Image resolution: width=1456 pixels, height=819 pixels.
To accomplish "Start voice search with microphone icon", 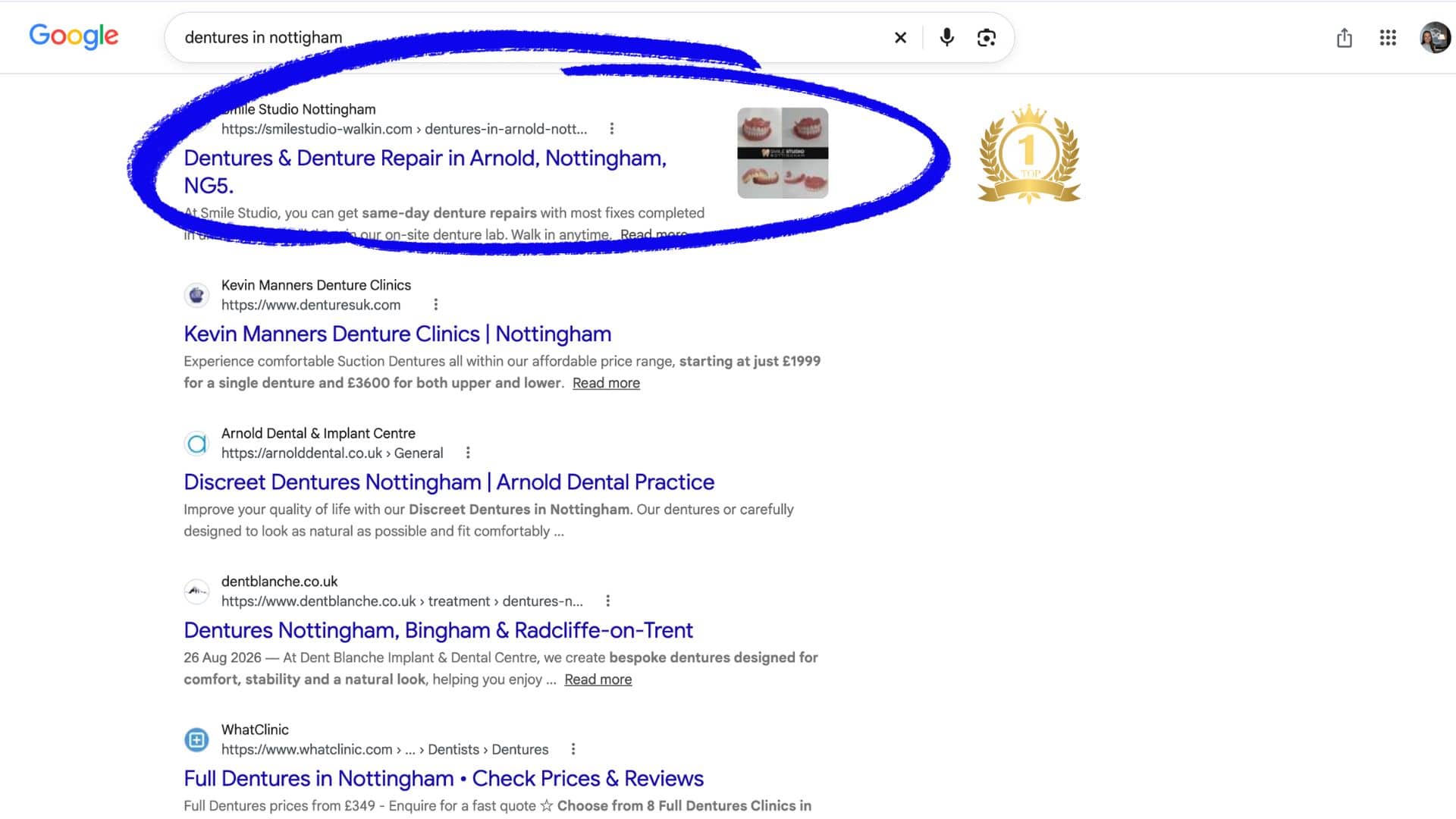I will [x=946, y=37].
